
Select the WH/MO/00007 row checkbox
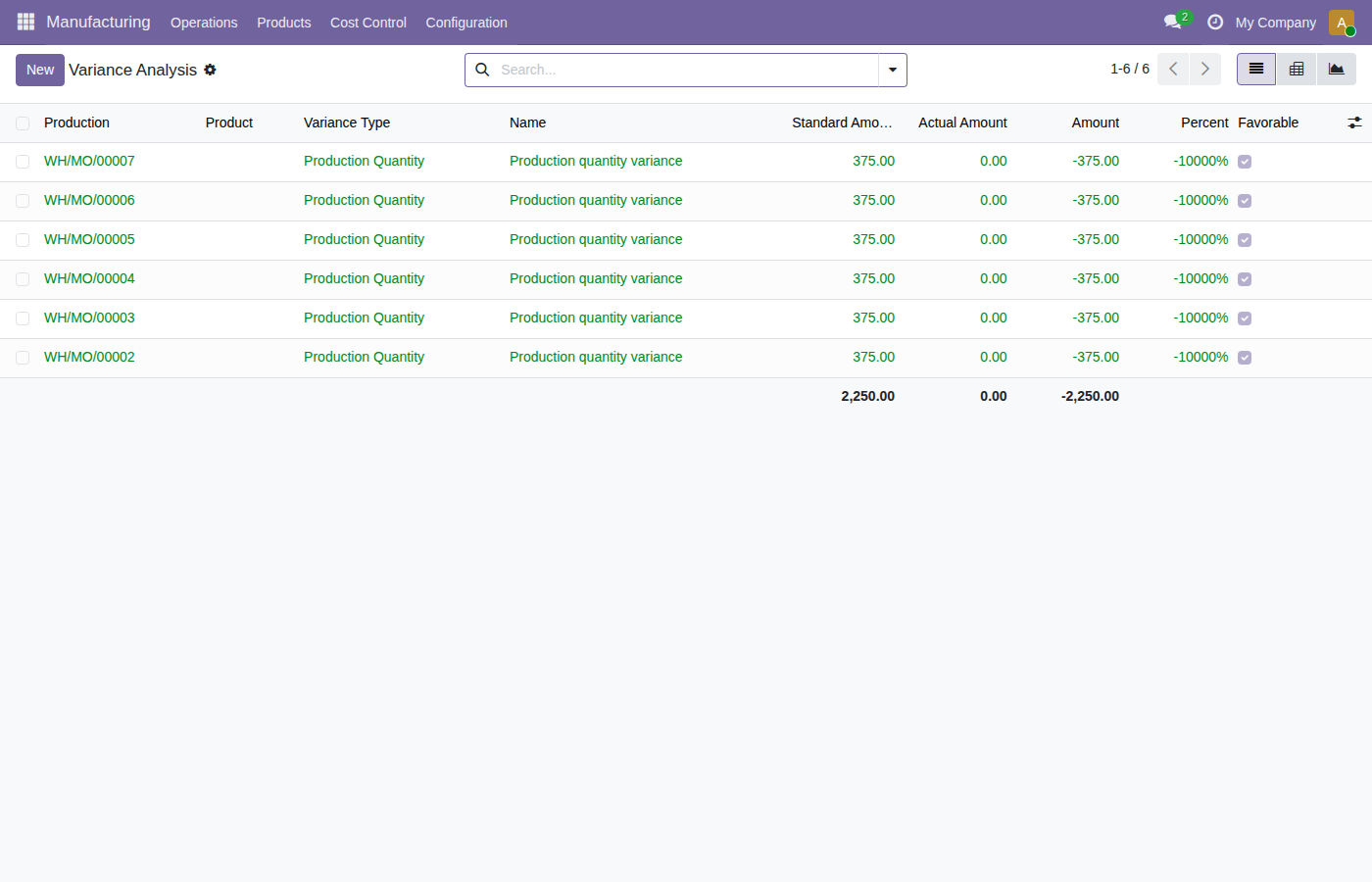pos(23,162)
